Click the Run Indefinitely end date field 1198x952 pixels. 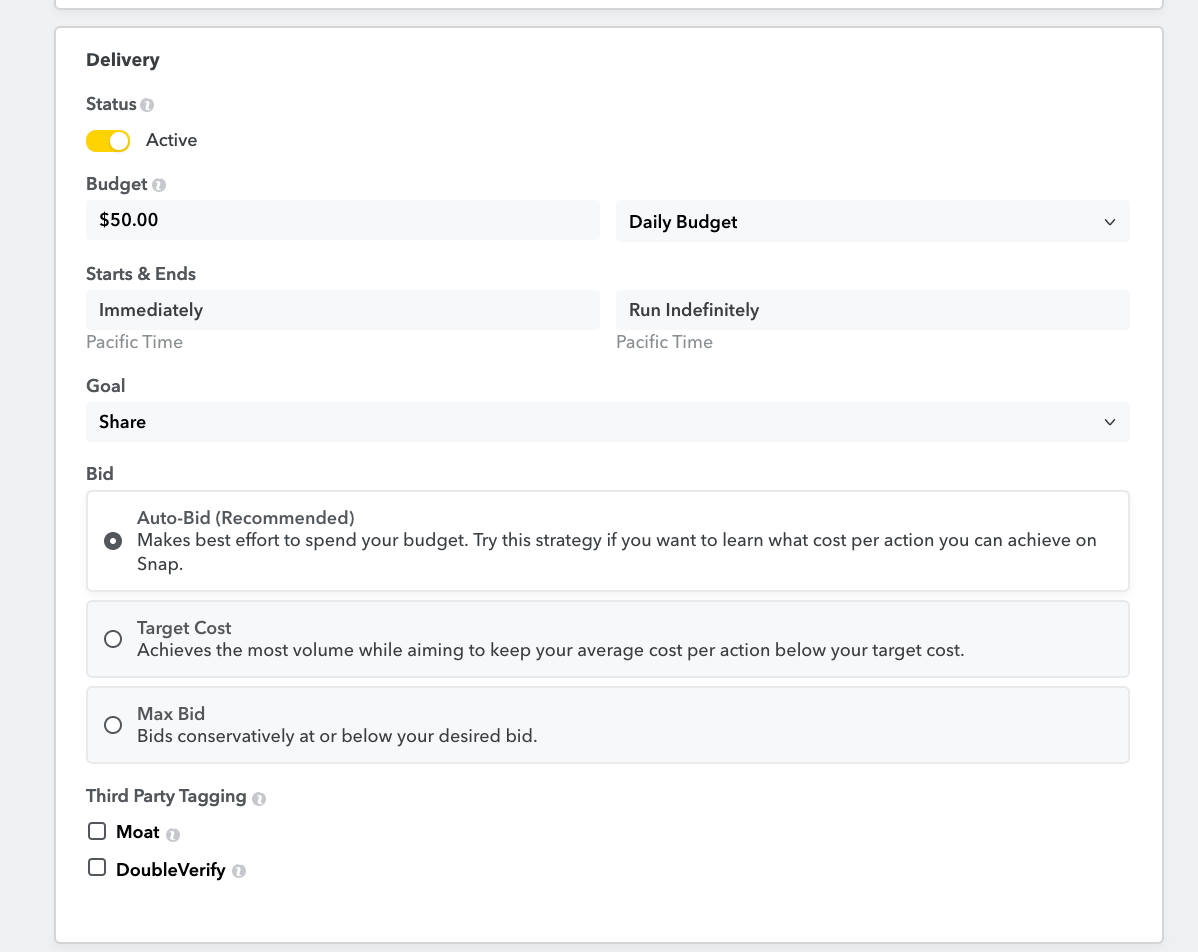(872, 310)
